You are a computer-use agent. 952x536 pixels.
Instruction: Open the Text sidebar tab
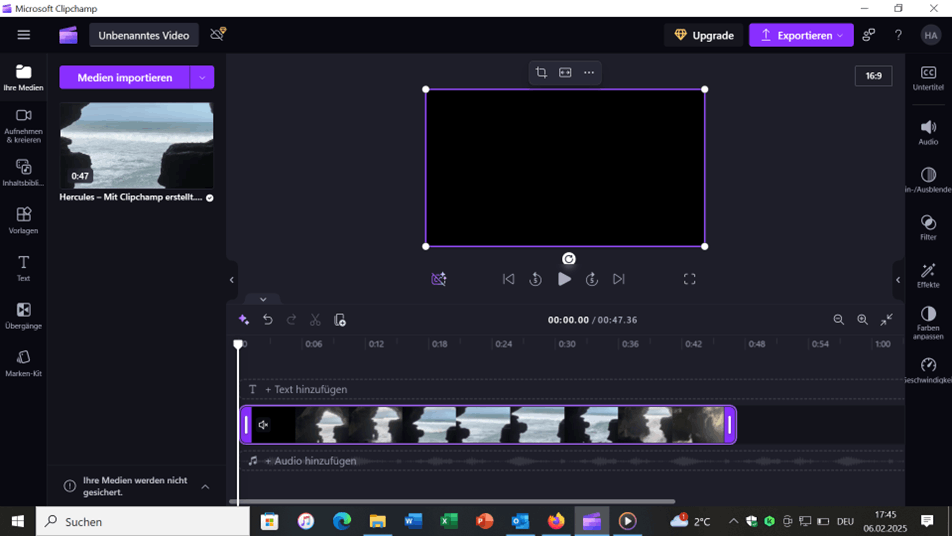point(23,268)
